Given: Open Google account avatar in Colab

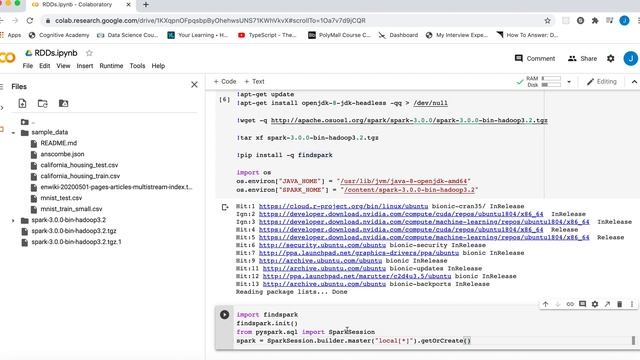Looking at the screenshot, I should tap(630, 58).
